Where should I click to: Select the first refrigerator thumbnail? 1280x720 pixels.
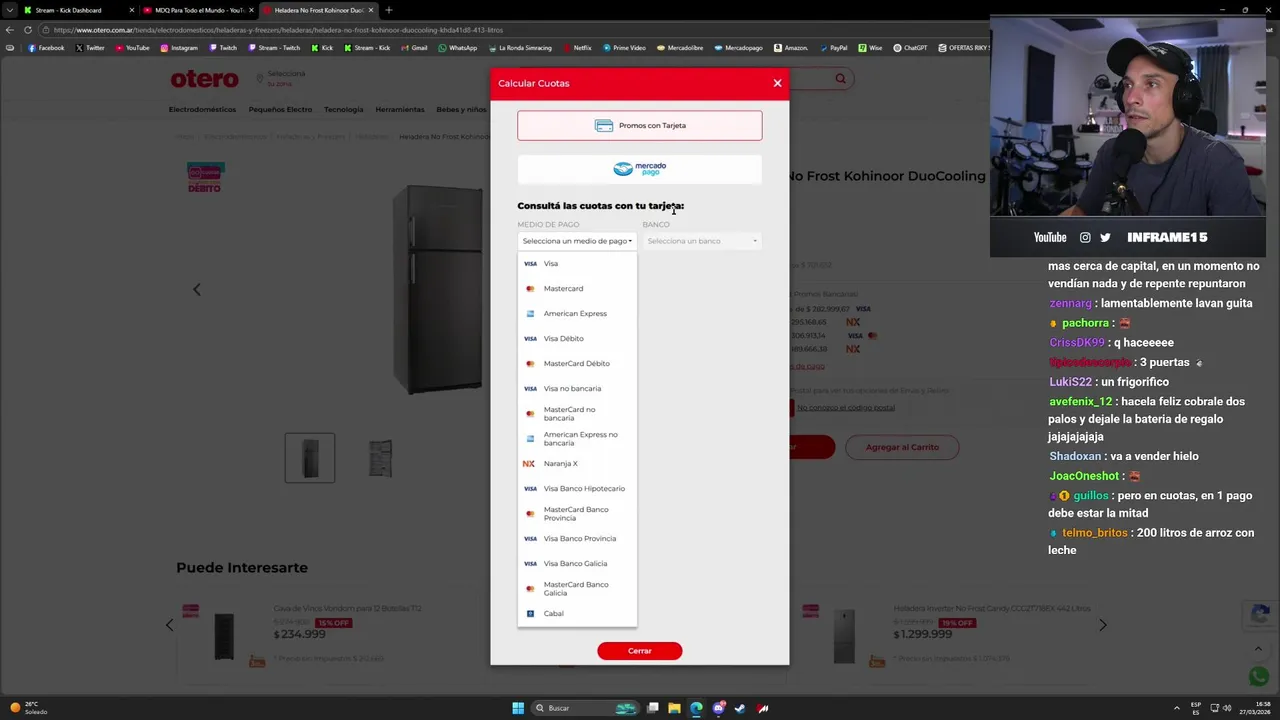pyautogui.click(x=310, y=458)
